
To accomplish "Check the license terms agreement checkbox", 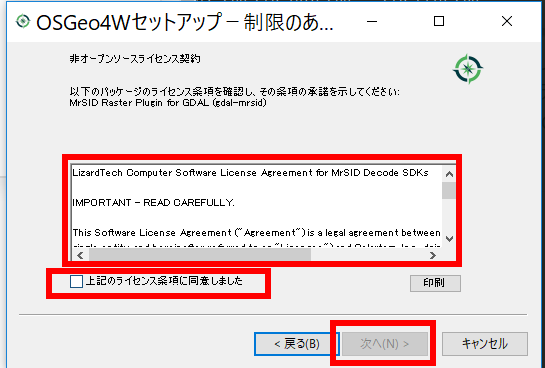I will (x=76, y=281).
